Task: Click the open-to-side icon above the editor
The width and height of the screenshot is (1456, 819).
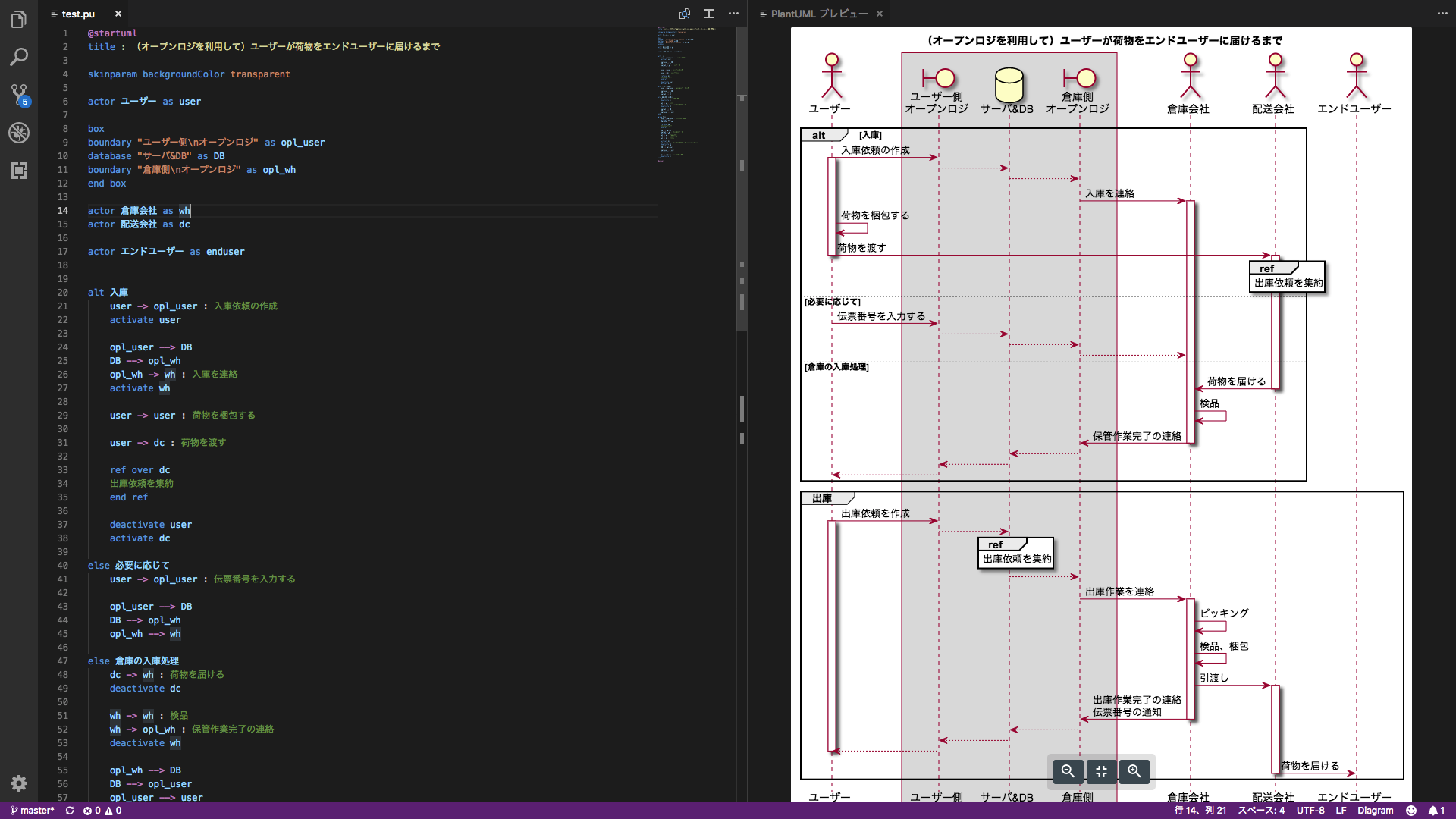Action: tap(684, 14)
